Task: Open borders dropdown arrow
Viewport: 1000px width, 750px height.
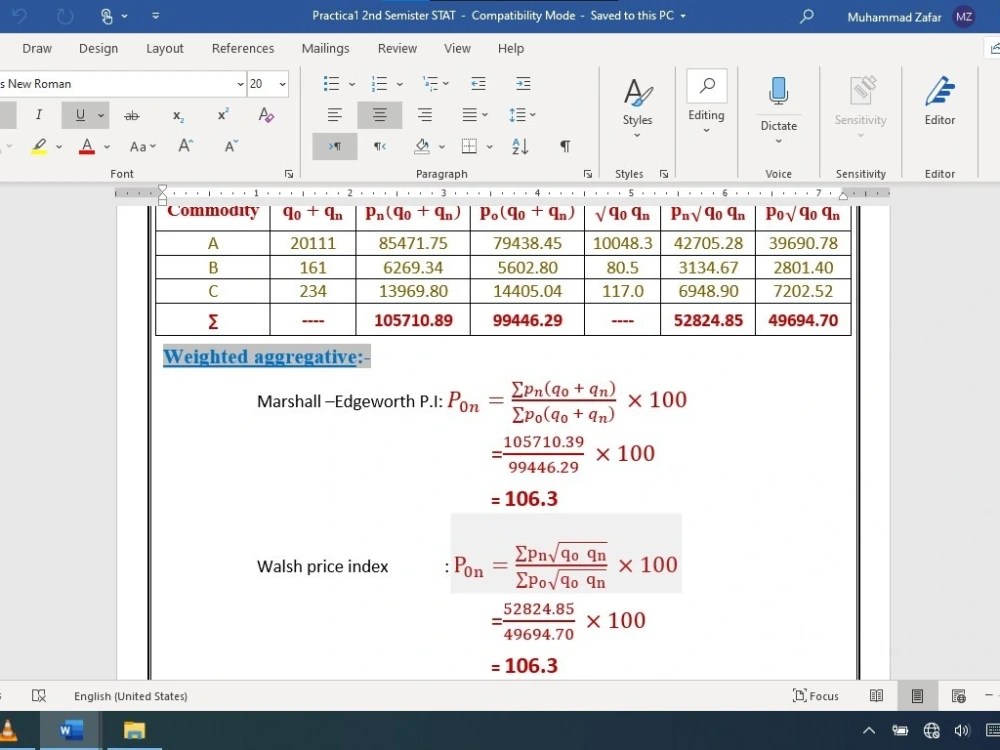Action: pyautogui.click(x=489, y=147)
